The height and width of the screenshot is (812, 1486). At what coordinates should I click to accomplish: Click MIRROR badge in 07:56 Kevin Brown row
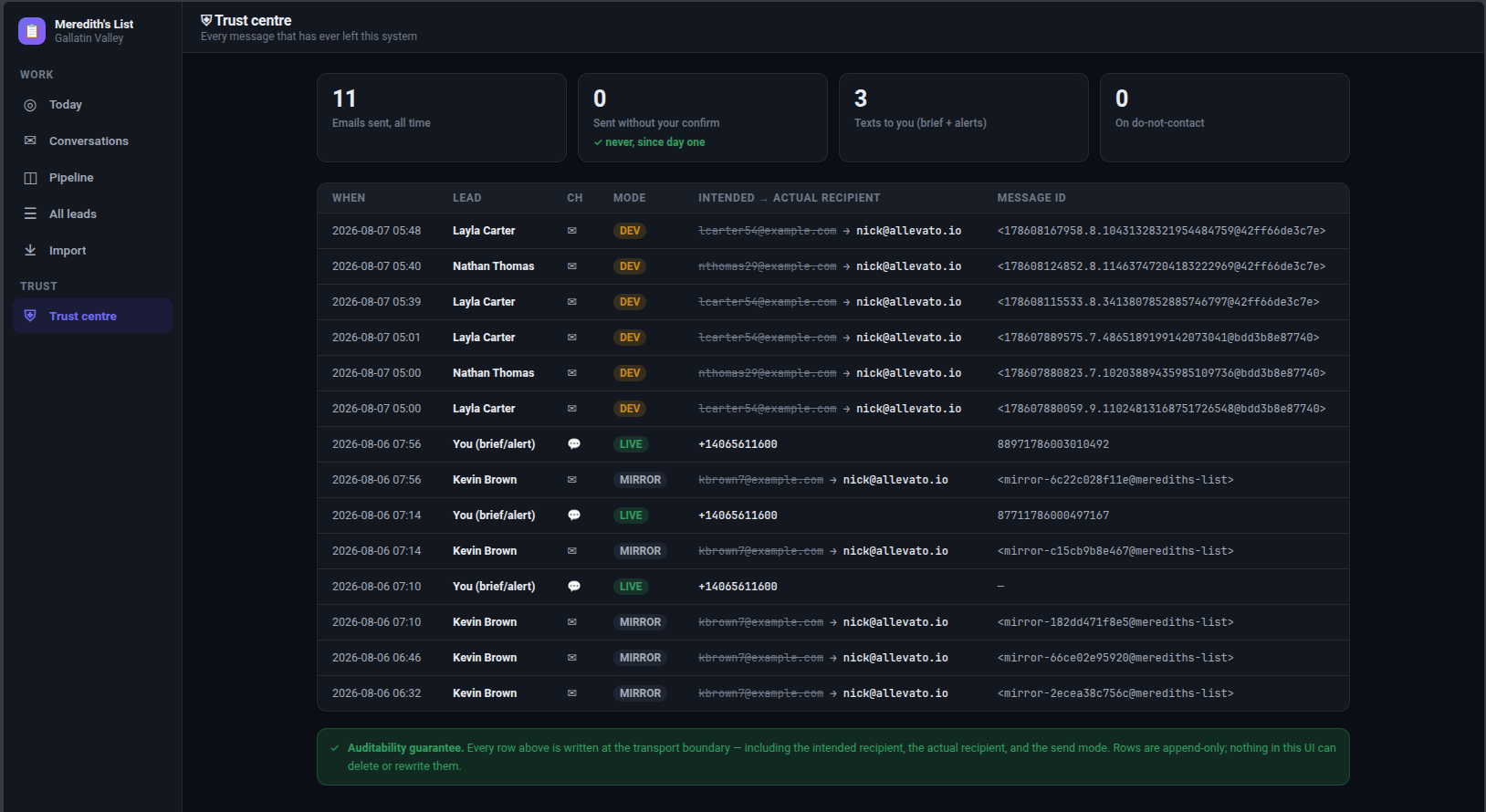pyautogui.click(x=640, y=480)
